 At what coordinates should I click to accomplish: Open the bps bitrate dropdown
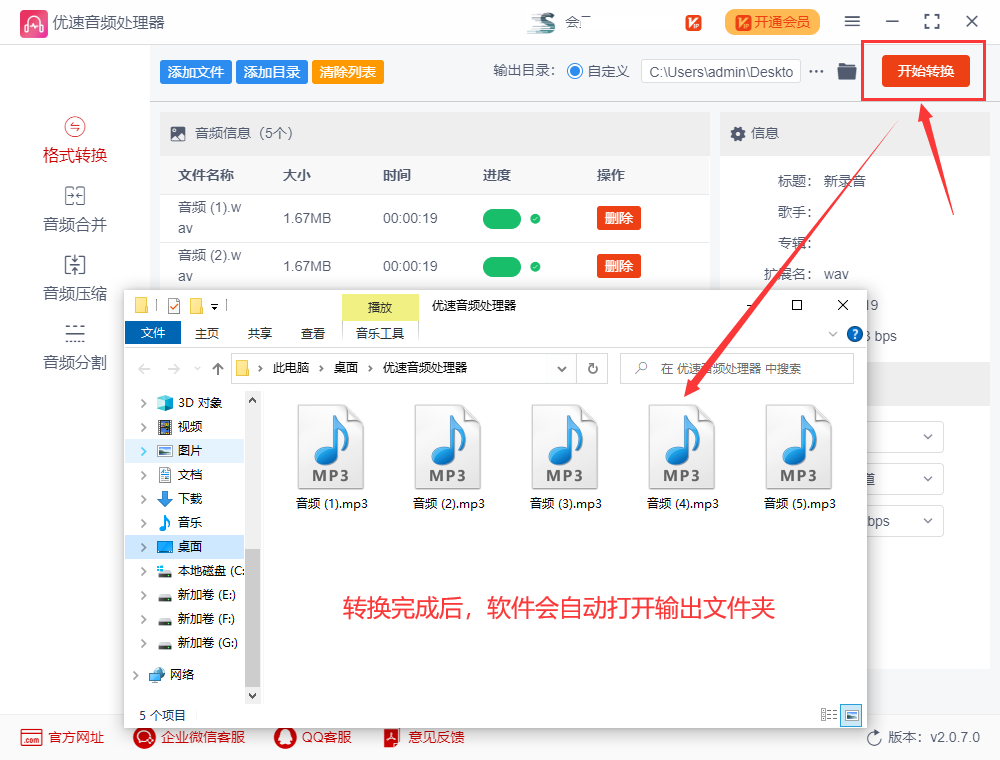point(905,521)
